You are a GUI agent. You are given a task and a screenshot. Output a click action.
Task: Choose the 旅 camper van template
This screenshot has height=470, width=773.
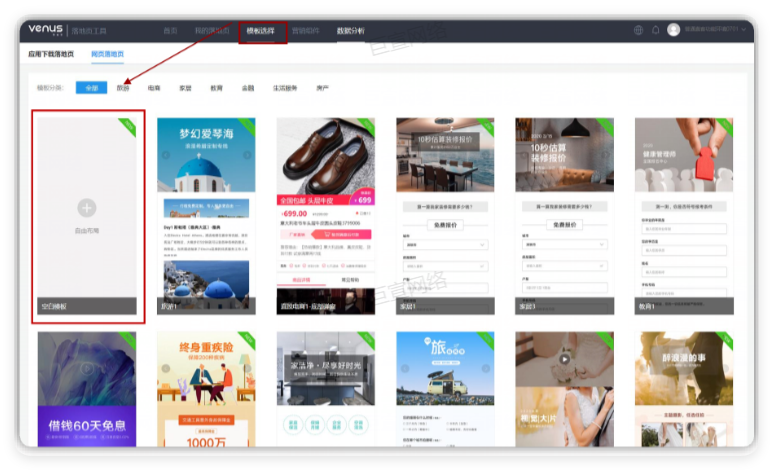point(445,389)
